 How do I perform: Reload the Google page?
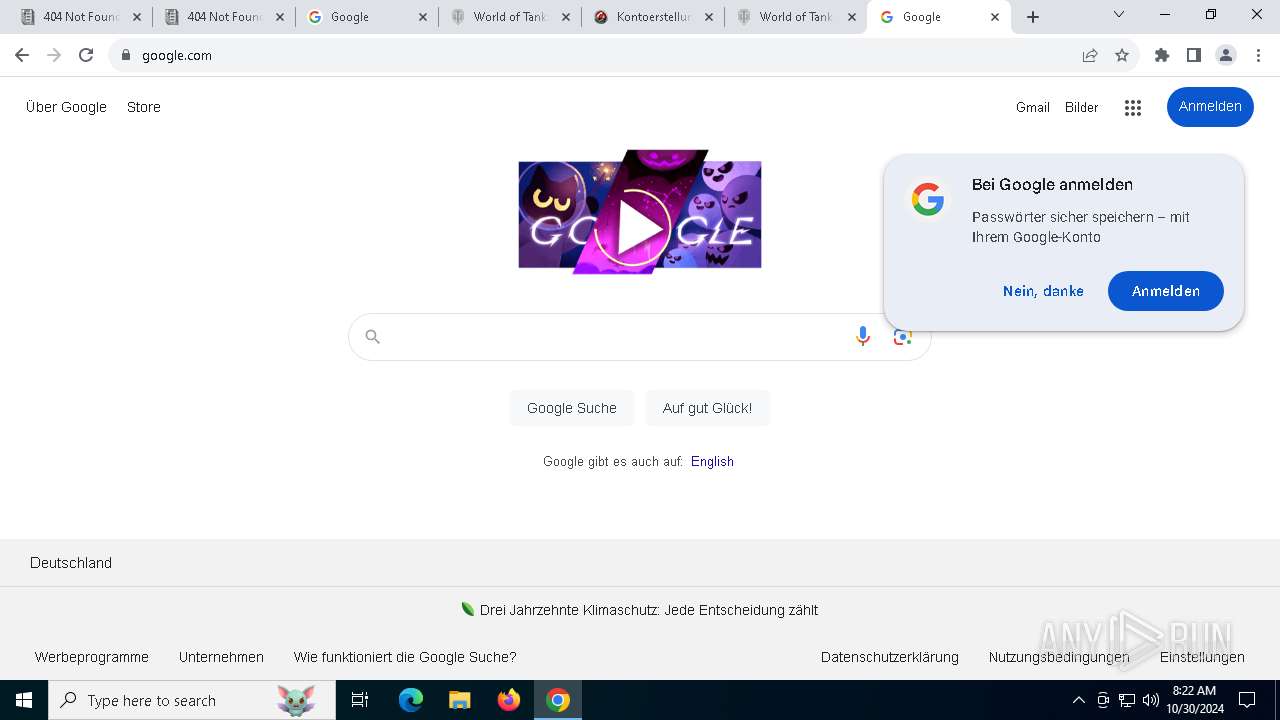86,55
